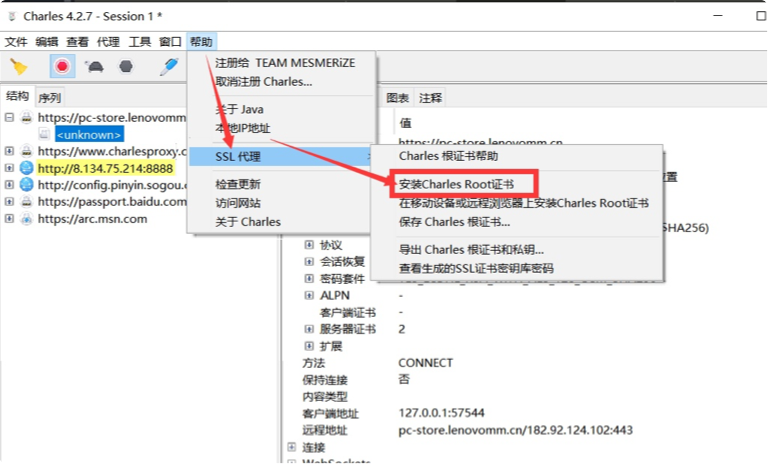Screen dimensions: 768x464
Task: Expand the 服务器证书 row
Action: click(x=309, y=329)
